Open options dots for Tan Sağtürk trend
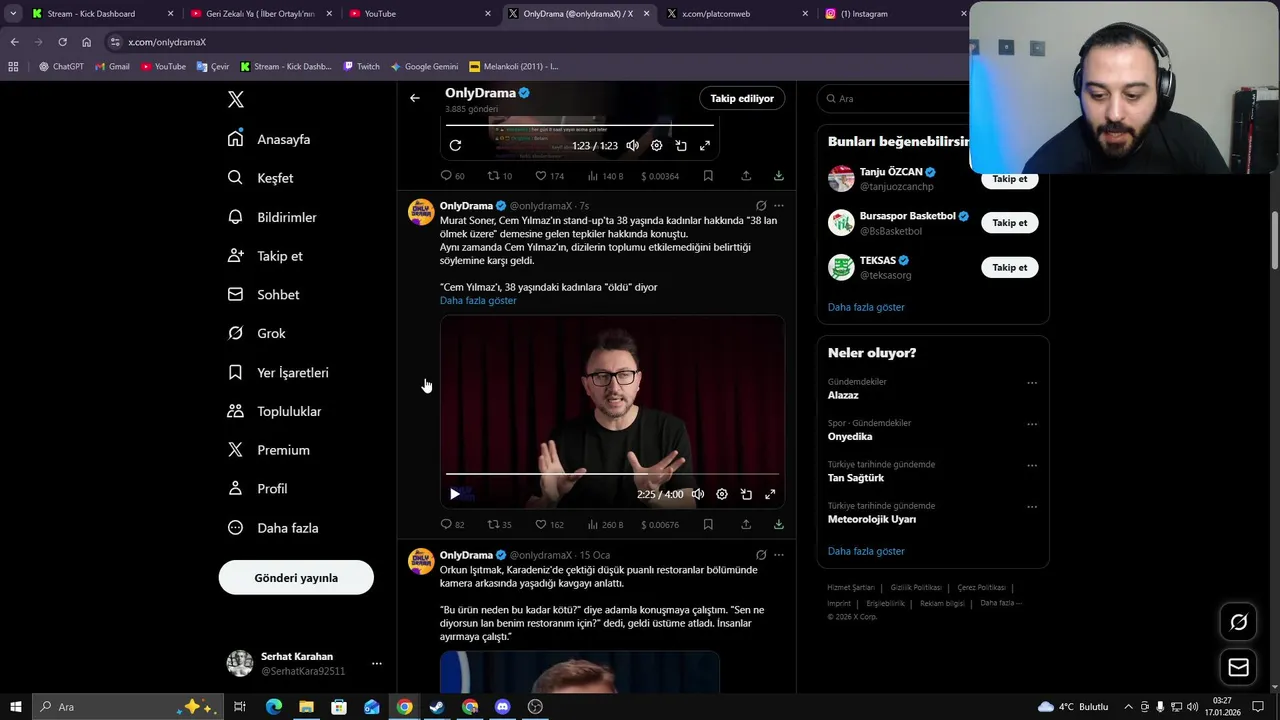The width and height of the screenshot is (1280, 720). click(1032, 466)
